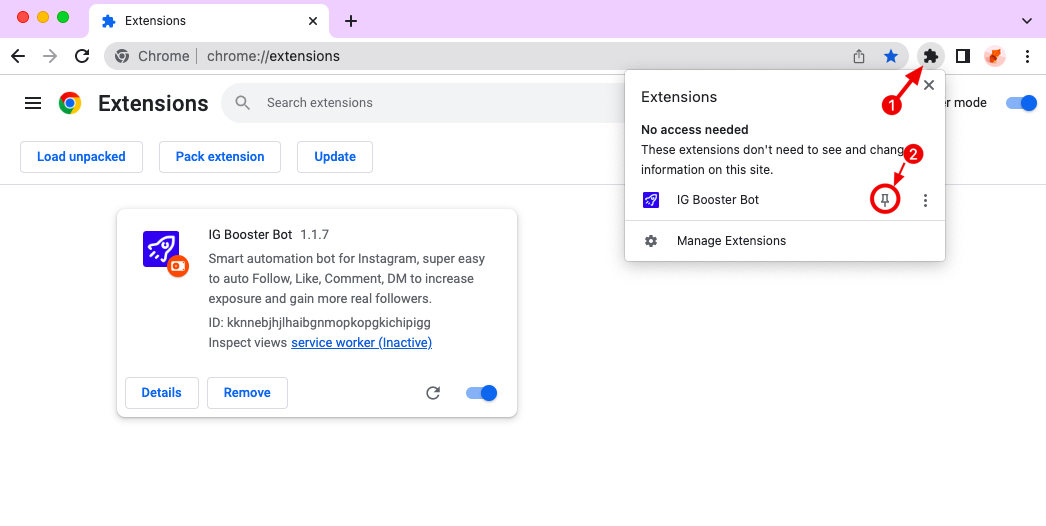Click the gear icon beside Manage Extensions
The height and width of the screenshot is (526, 1046).
pos(651,241)
